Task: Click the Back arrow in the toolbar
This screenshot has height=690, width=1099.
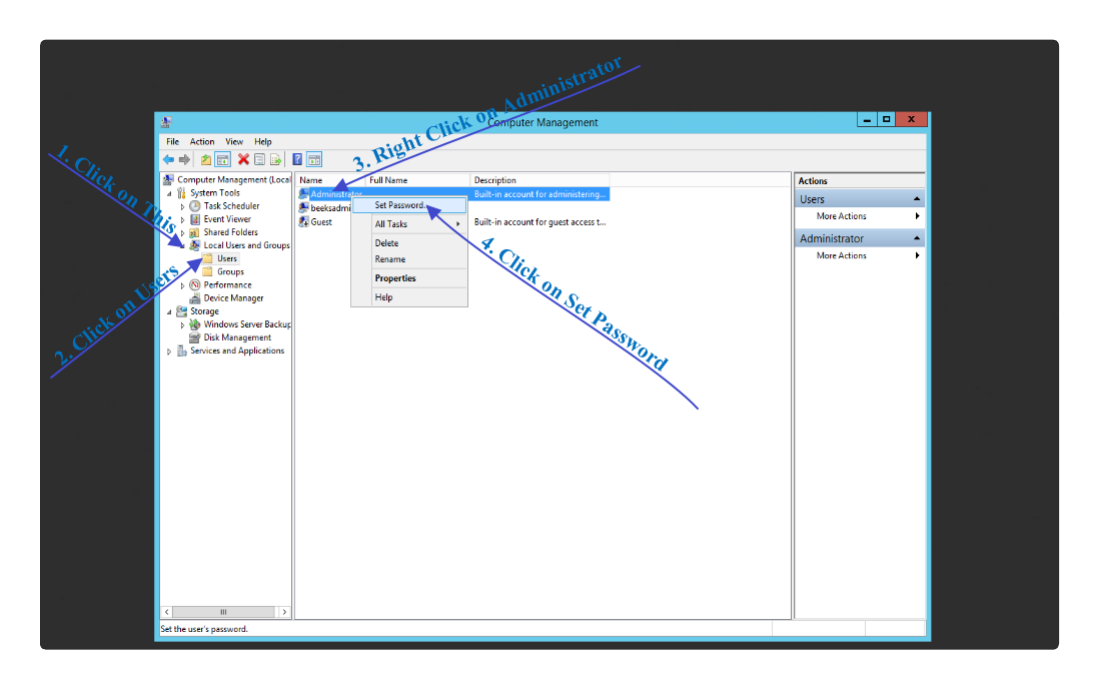Action: click(168, 160)
